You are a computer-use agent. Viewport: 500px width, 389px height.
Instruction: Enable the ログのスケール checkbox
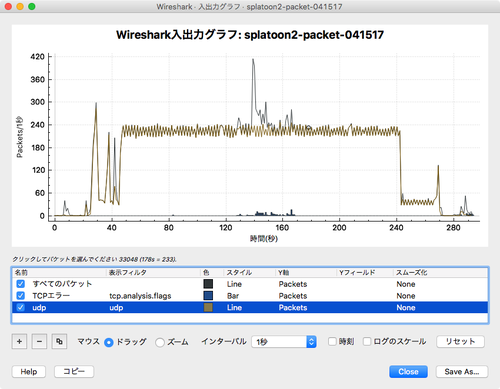click(x=367, y=341)
